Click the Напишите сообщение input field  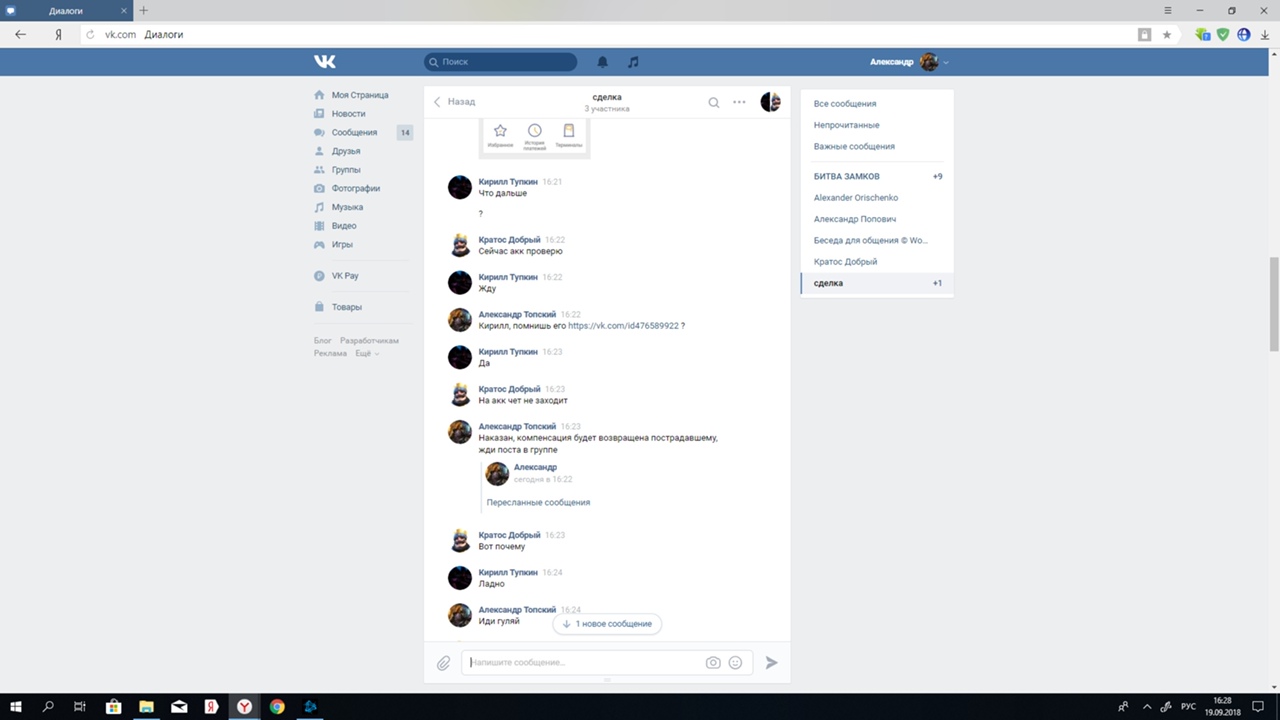coord(585,662)
